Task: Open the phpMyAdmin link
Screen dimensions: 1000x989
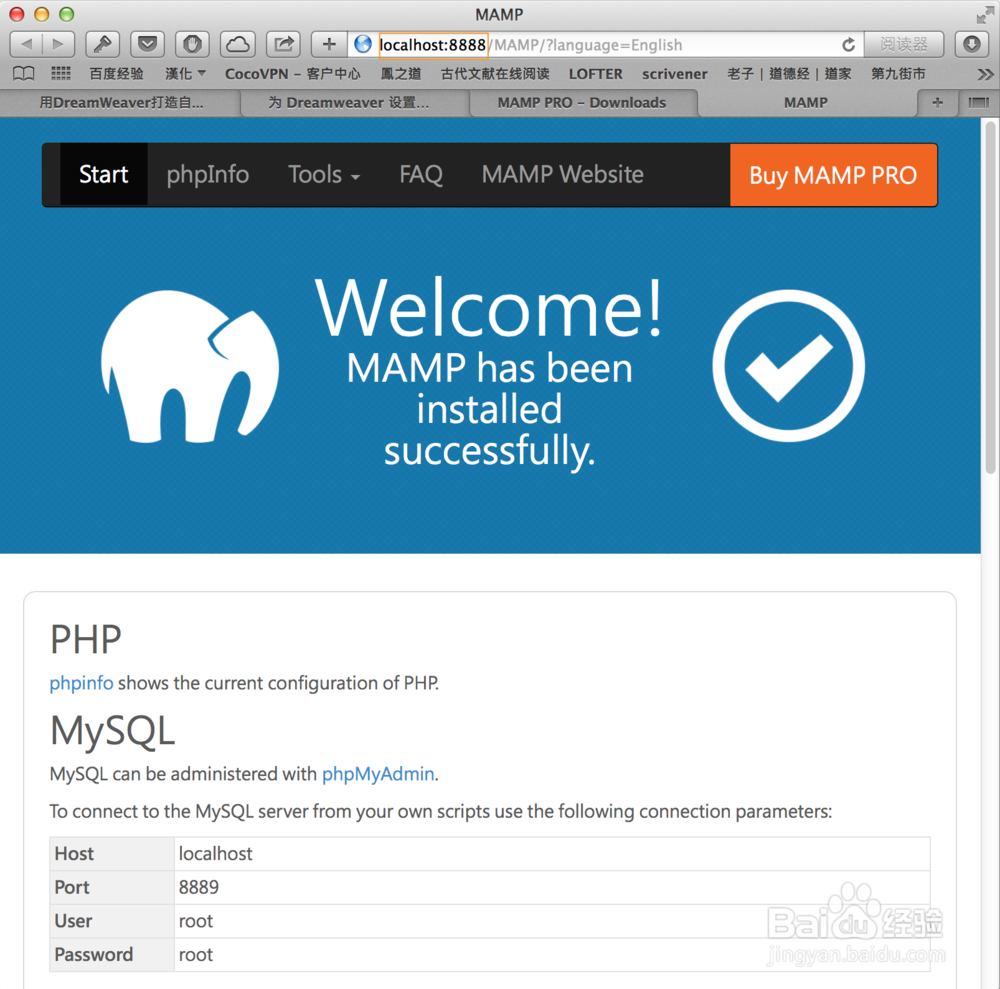Action: tap(378, 774)
